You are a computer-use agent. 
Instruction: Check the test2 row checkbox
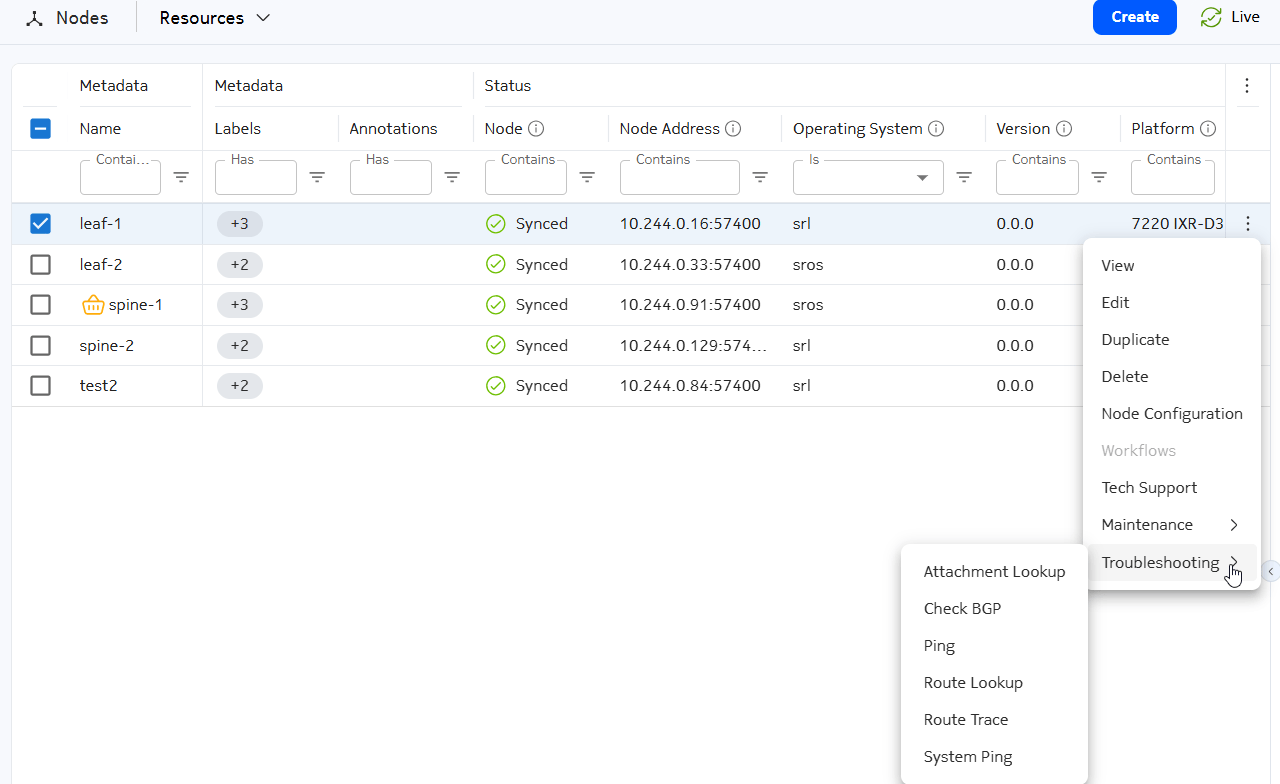click(40, 386)
